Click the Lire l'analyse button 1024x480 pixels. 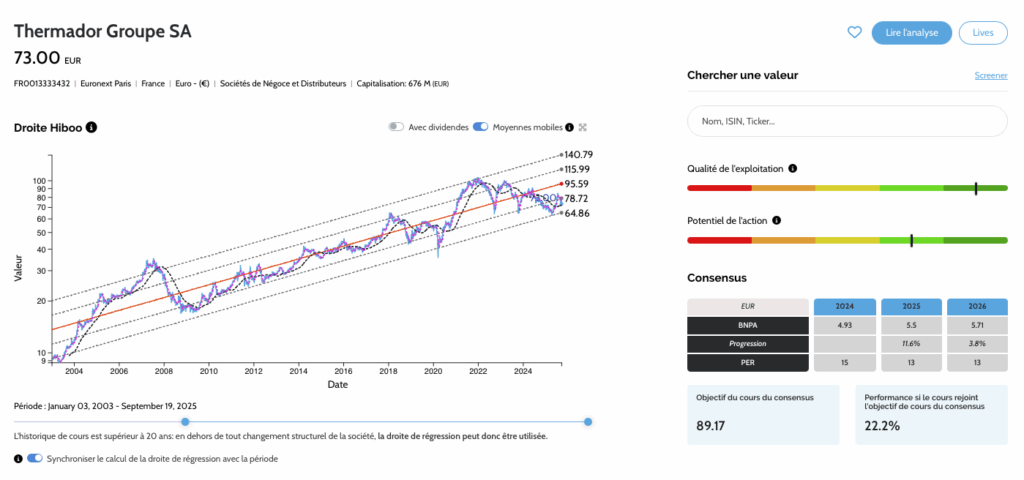pos(911,32)
